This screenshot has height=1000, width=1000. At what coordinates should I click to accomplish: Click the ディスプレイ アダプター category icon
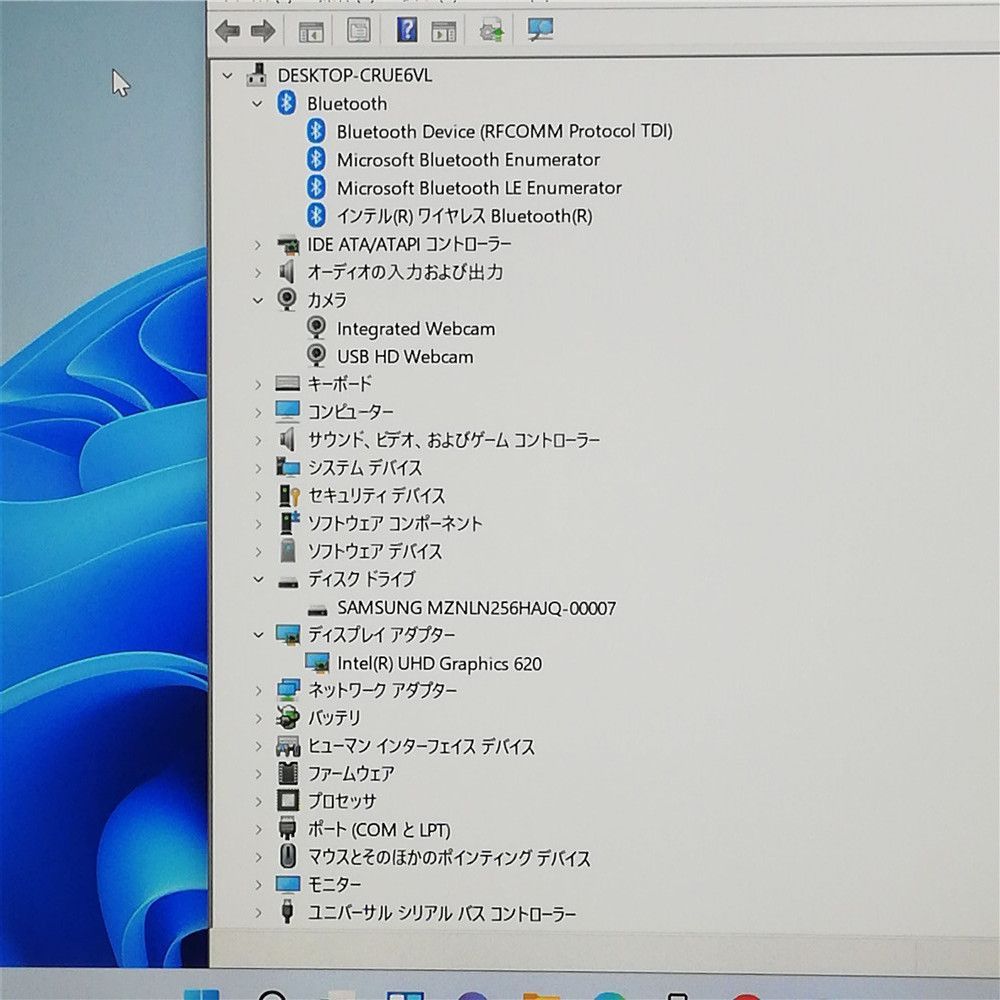[x=288, y=635]
